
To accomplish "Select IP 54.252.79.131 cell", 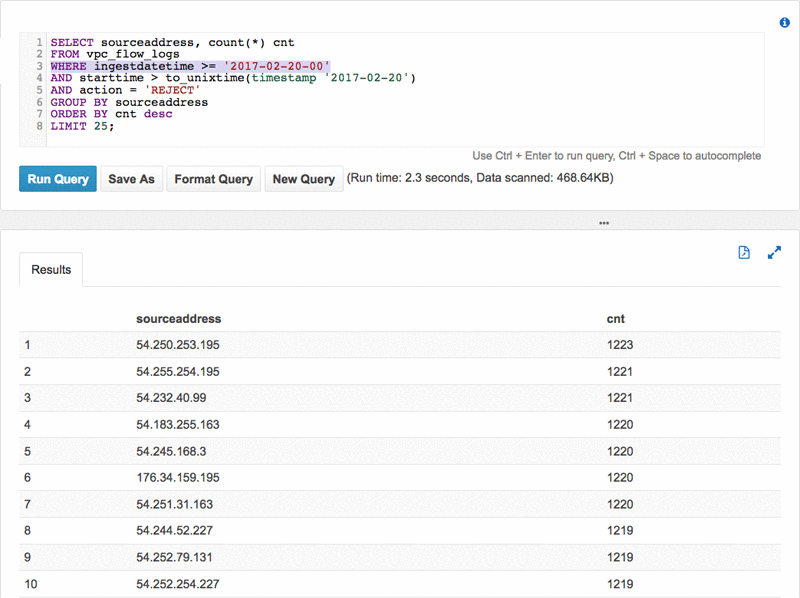I will (x=174, y=557).
